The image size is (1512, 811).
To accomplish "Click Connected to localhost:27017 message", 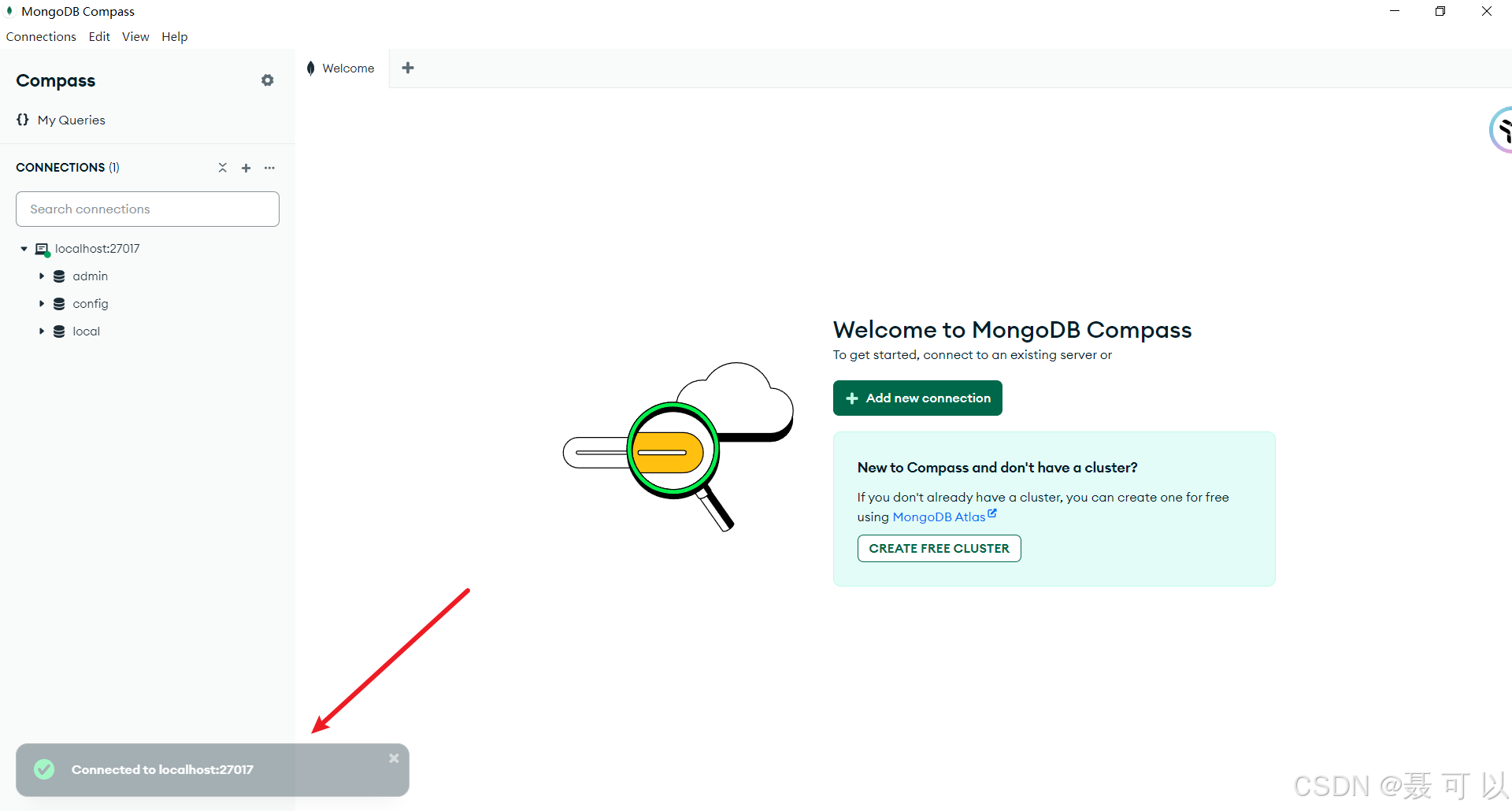I will coord(162,770).
